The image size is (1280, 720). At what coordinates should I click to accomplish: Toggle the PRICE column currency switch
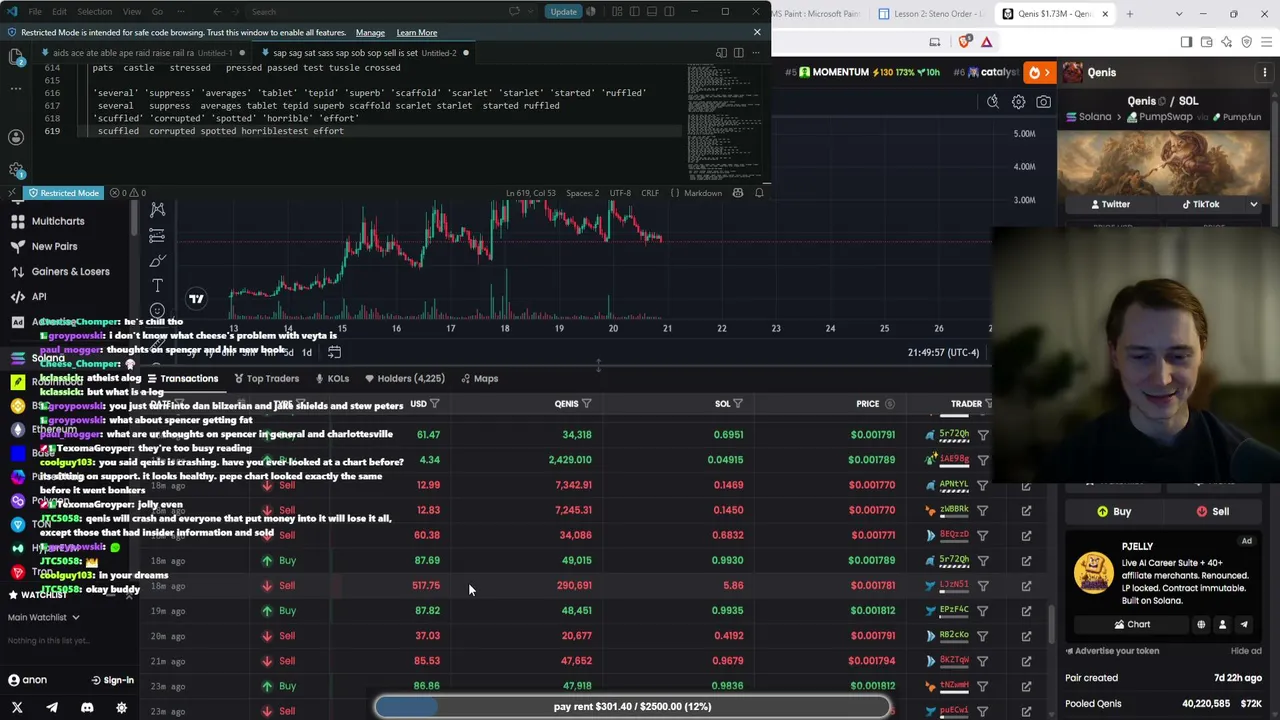click(890, 404)
